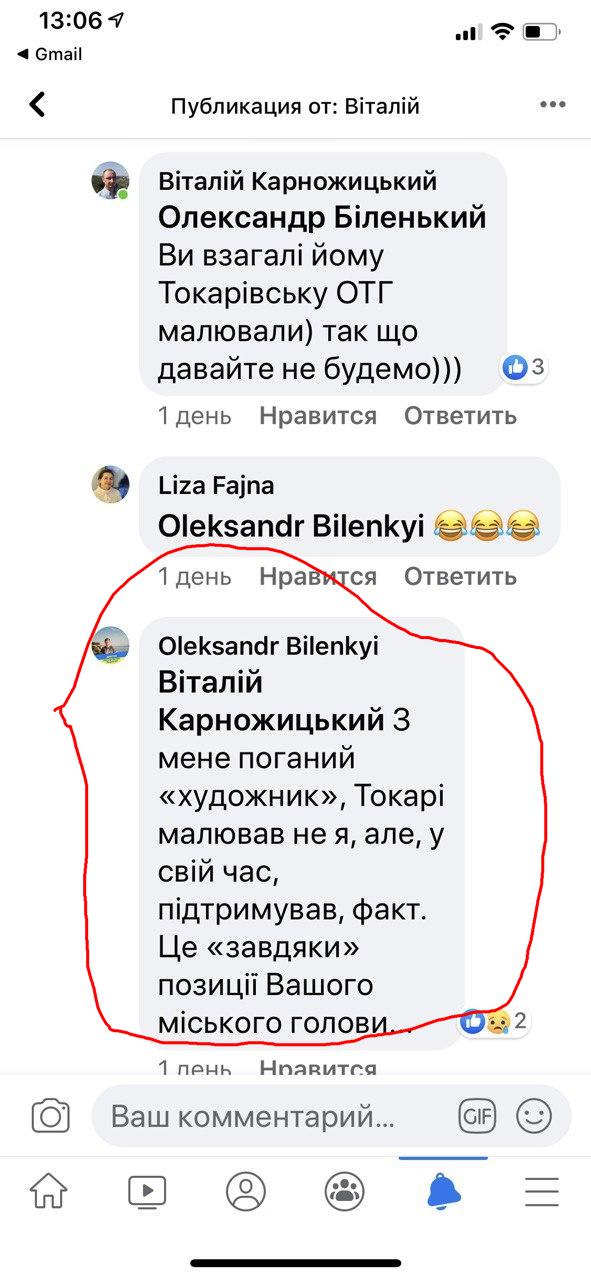Open the Profile tab icon
The height and width of the screenshot is (1280, 591).
click(x=246, y=1191)
